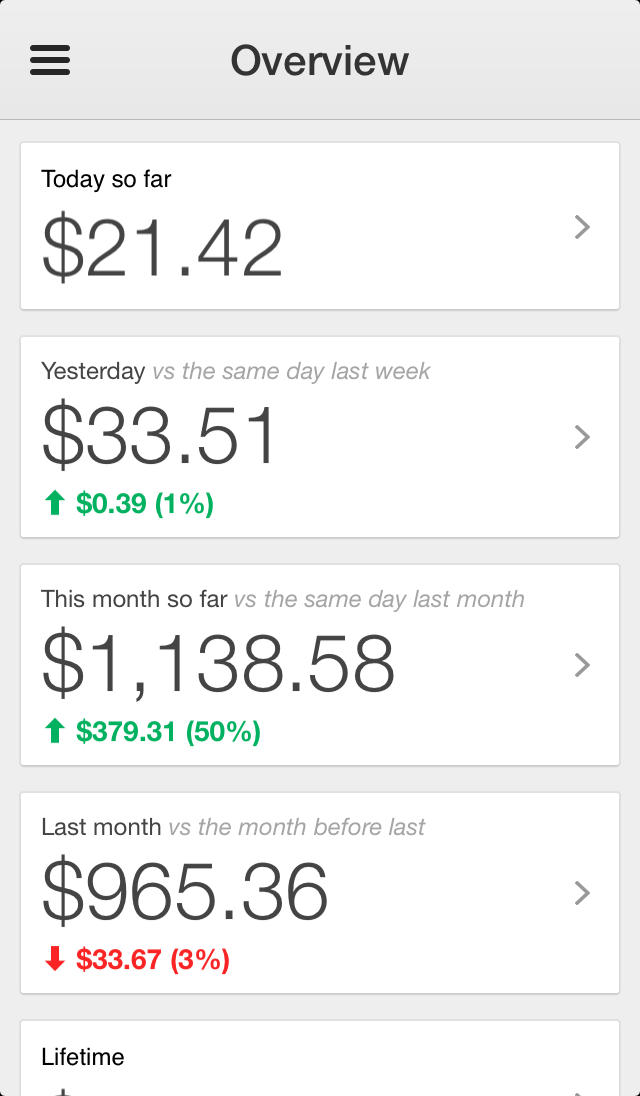Expand Yesterday earnings chevron
The width and height of the screenshot is (640, 1096).
(x=582, y=437)
